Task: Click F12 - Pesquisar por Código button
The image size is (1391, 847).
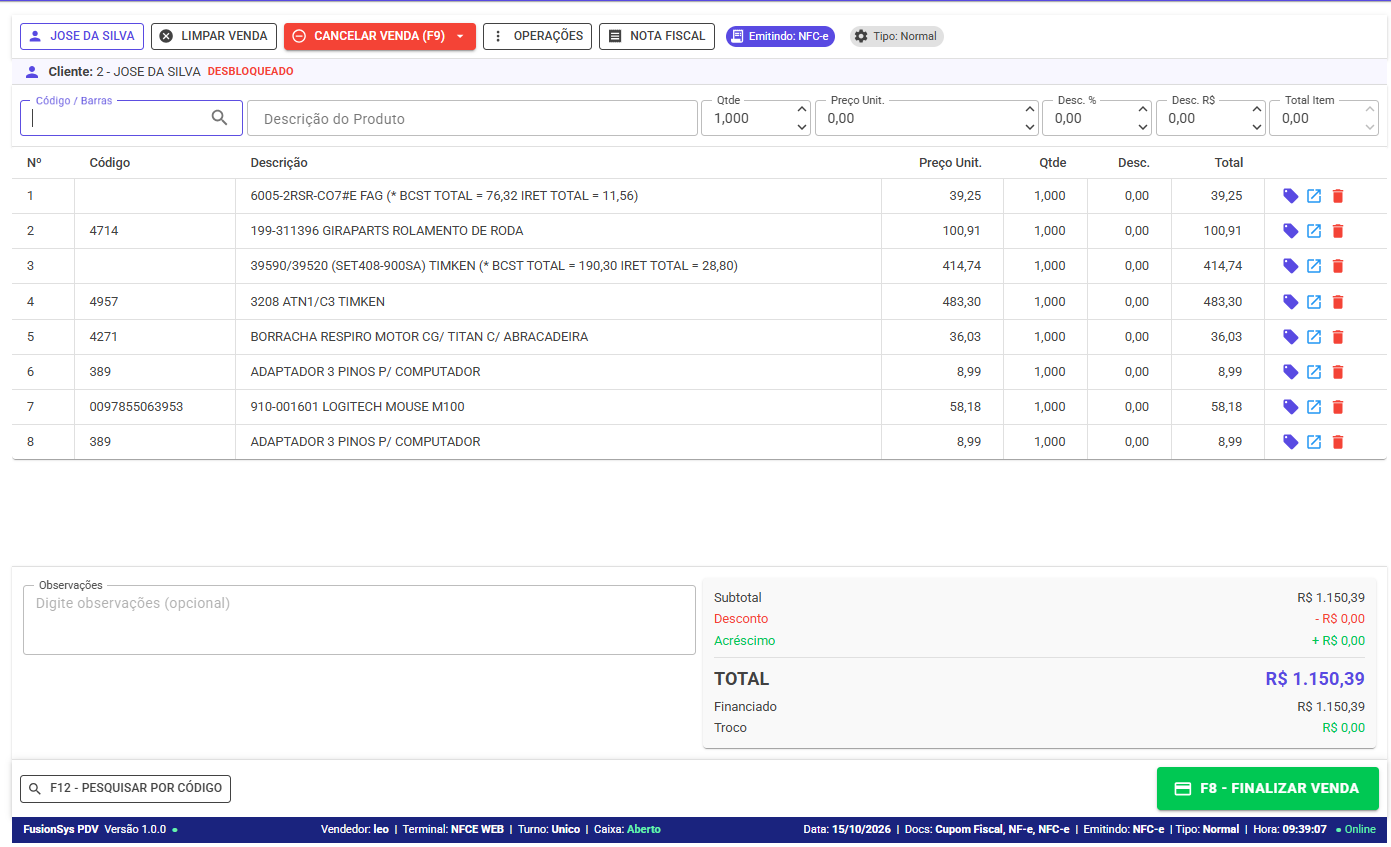Action: (x=125, y=788)
